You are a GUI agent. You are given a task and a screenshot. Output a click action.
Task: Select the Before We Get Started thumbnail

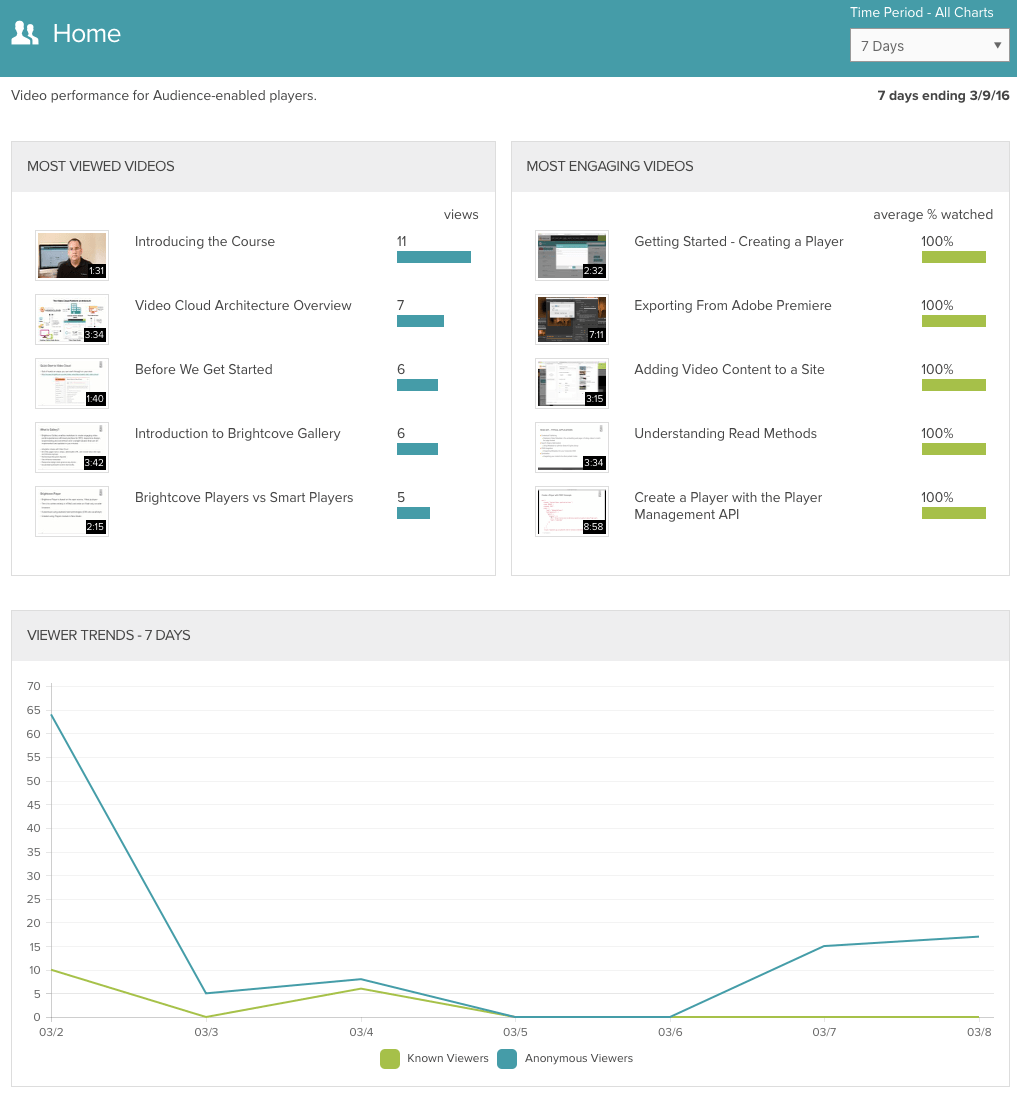pos(72,384)
